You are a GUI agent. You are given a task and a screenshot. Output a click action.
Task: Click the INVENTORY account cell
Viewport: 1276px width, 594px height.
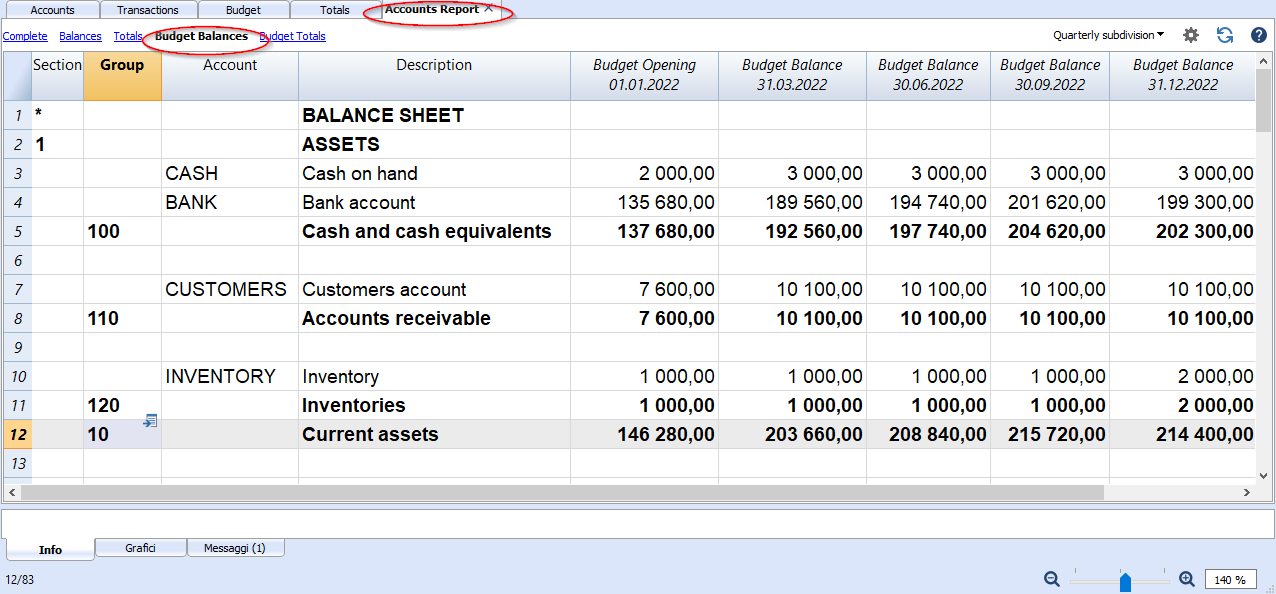[x=230, y=377]
